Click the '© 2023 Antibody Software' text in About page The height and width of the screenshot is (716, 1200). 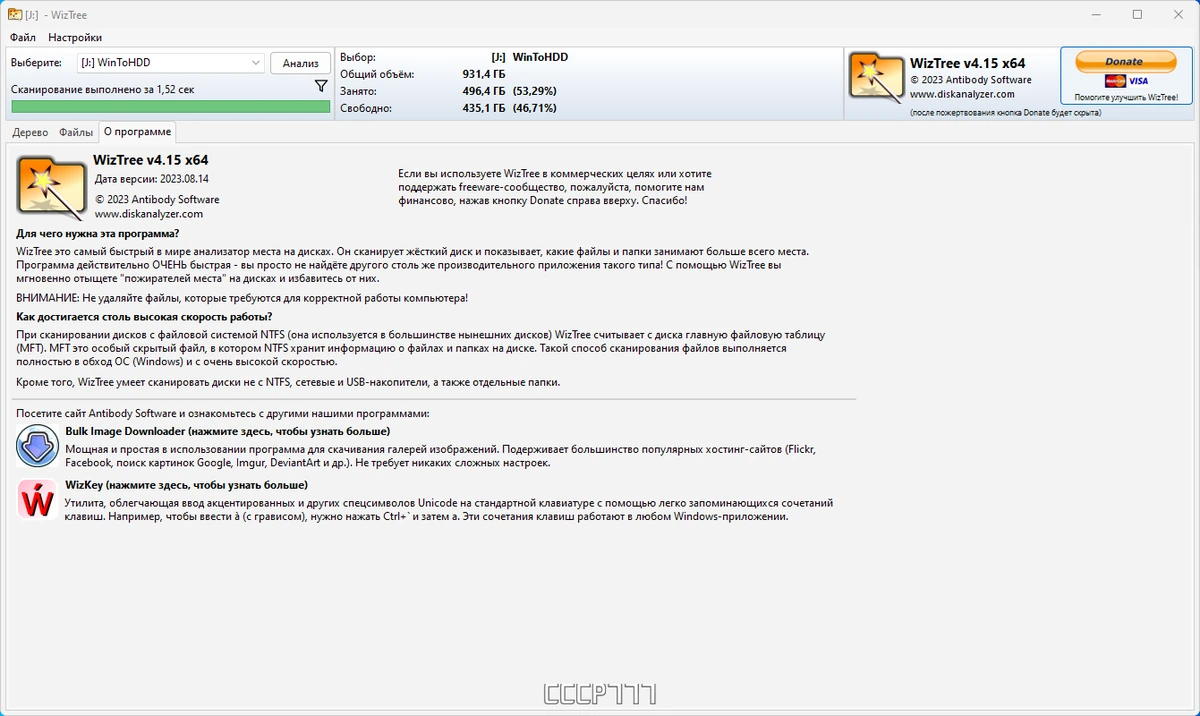157,199
